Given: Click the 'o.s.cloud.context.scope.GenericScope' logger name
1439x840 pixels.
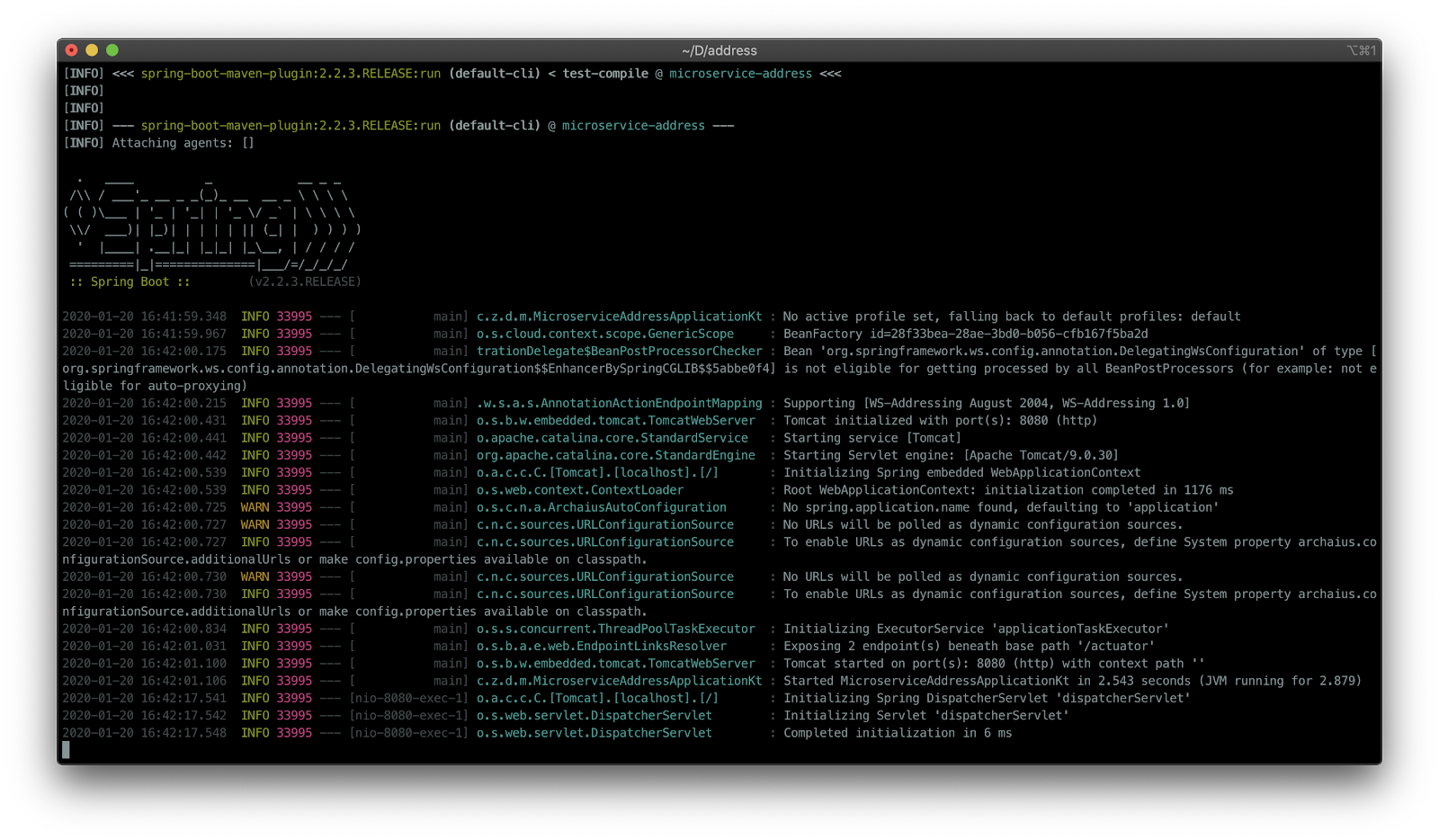Looking at the screenshot, I should tap(604, 334).
